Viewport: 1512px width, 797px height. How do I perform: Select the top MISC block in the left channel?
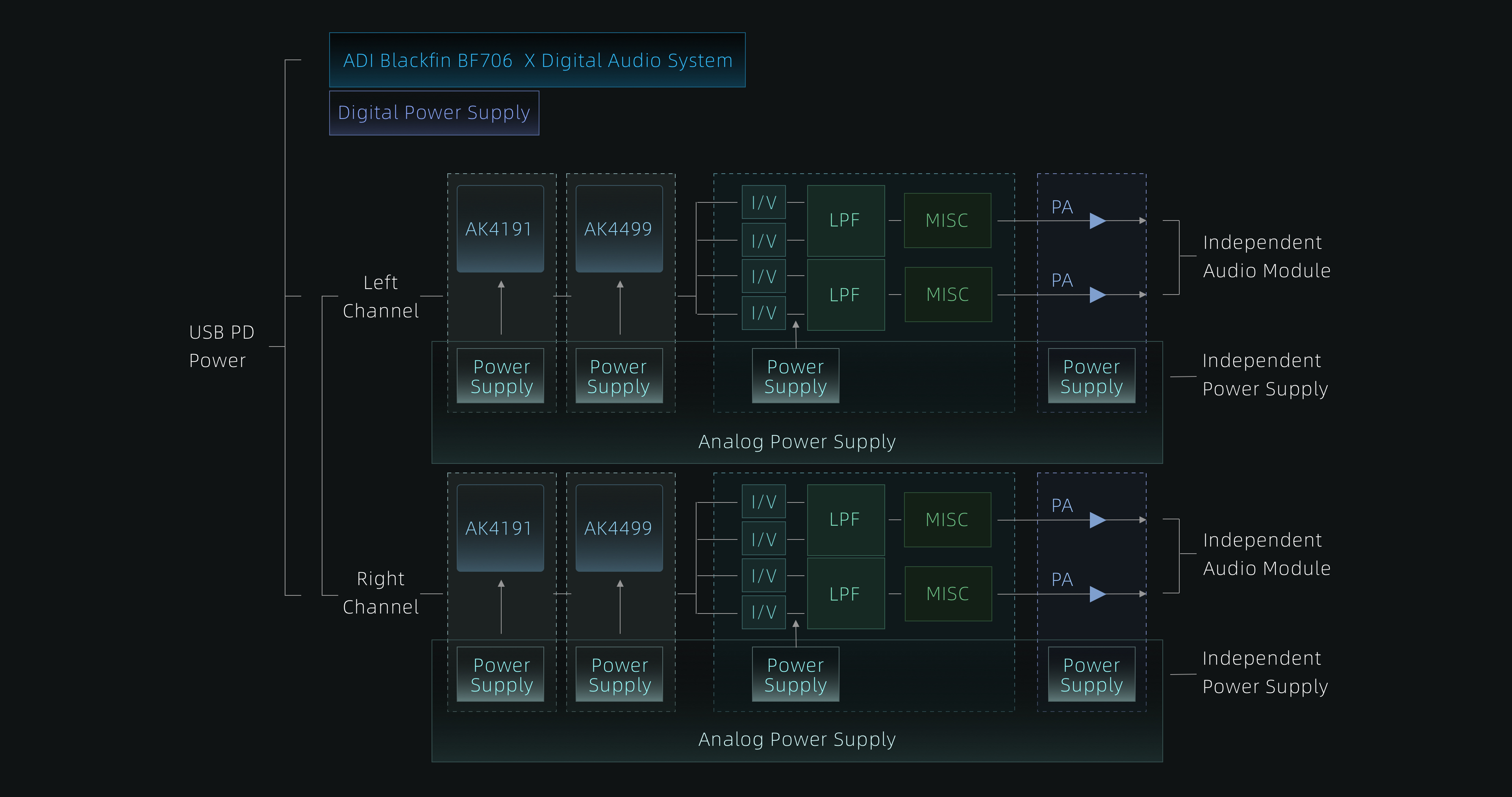point(947,221)
